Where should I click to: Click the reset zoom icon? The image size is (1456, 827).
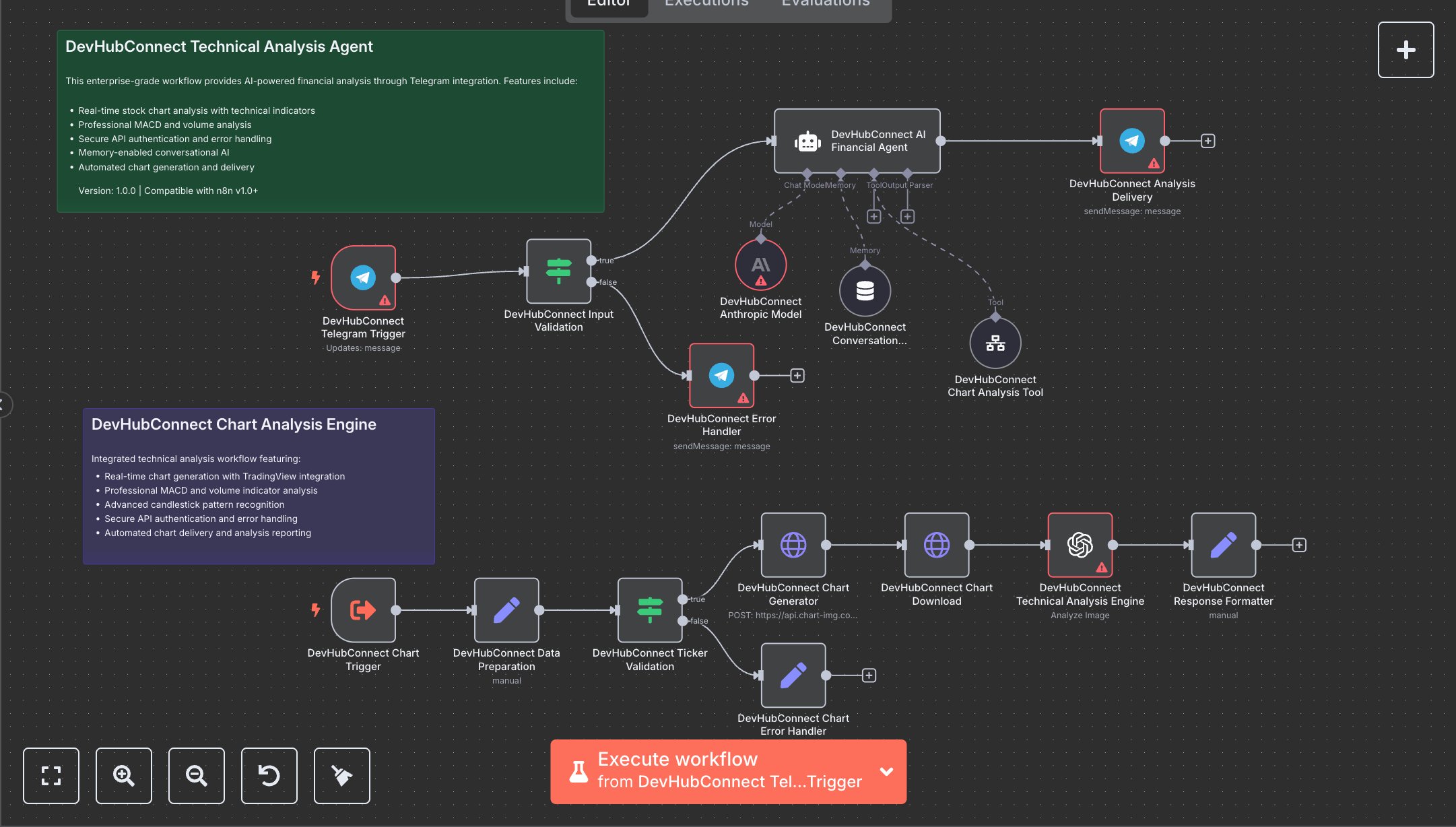click(x=269, y=776)
